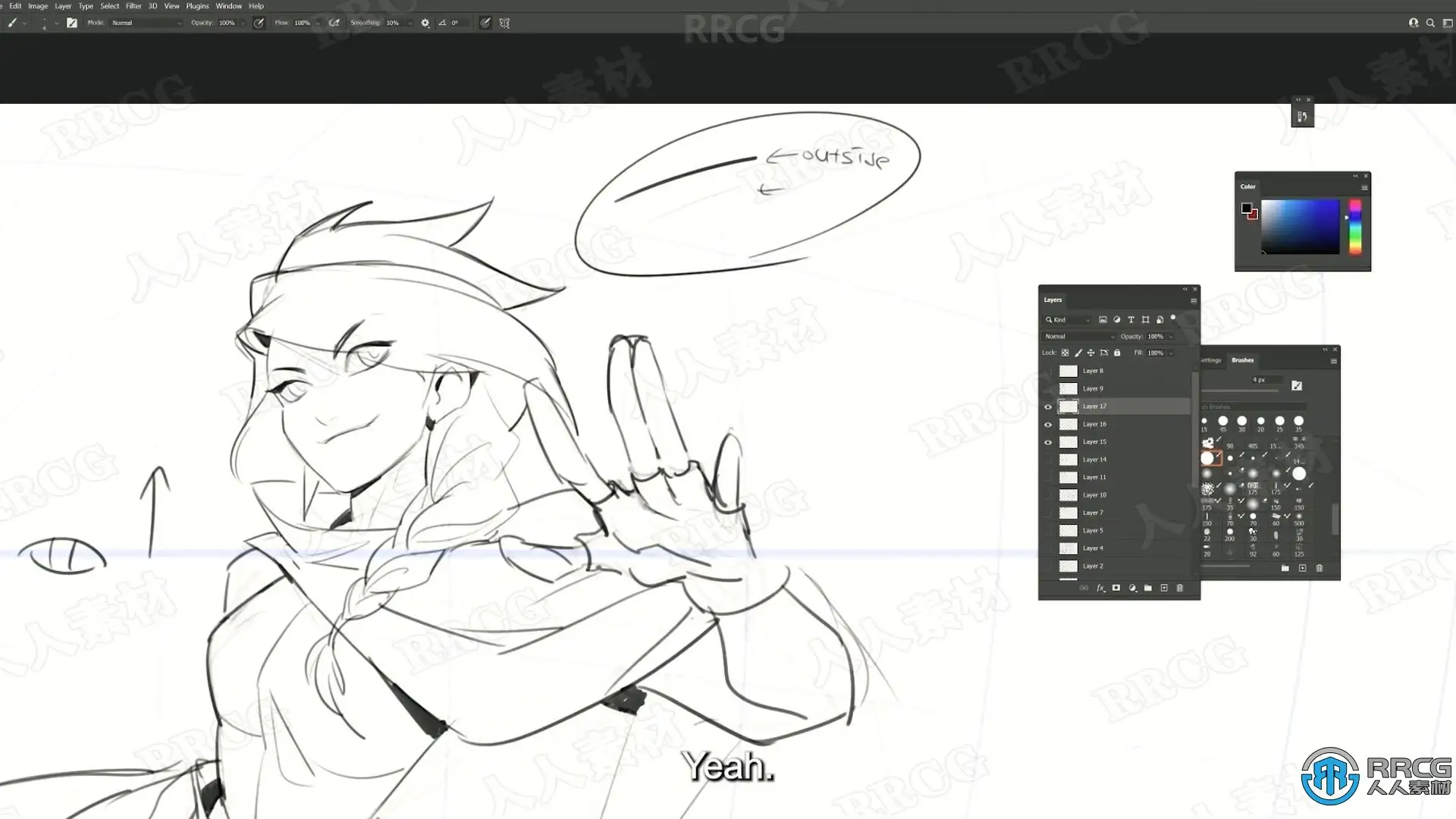Show Layer 14 visibility box

click(x=1048, y=460)
